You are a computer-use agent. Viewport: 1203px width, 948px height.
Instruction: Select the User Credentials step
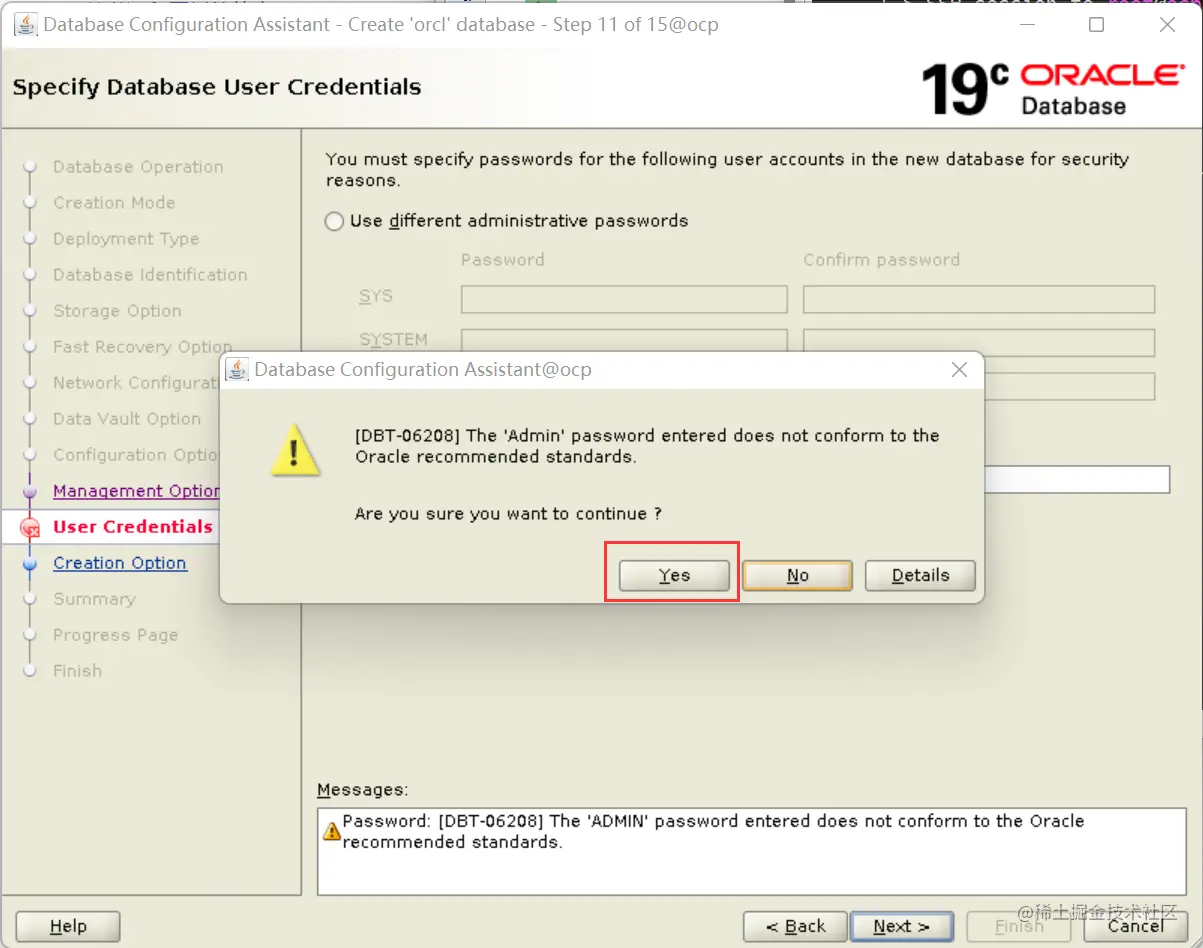point(133,527)
